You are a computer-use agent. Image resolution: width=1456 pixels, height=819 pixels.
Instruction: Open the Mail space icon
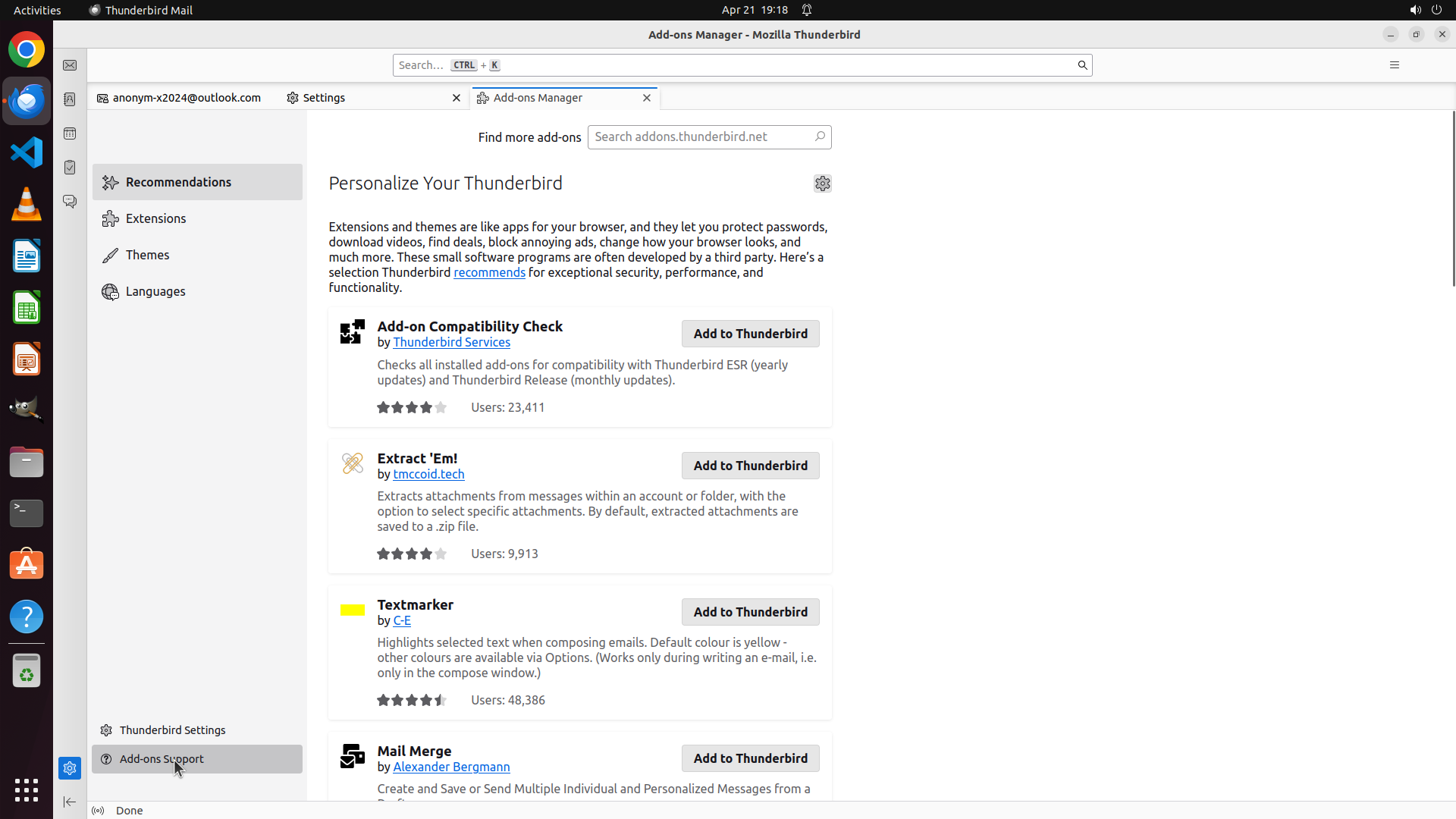coord(70,66)
